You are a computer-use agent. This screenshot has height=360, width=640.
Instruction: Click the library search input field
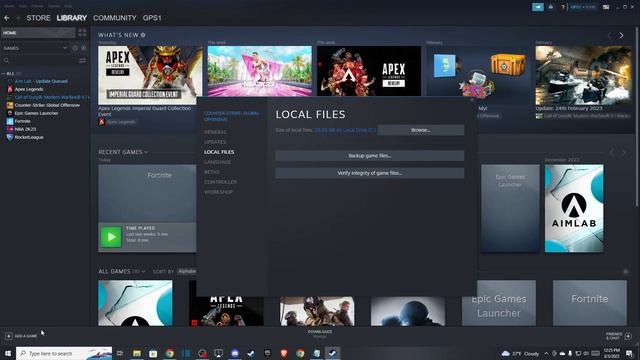43,60
